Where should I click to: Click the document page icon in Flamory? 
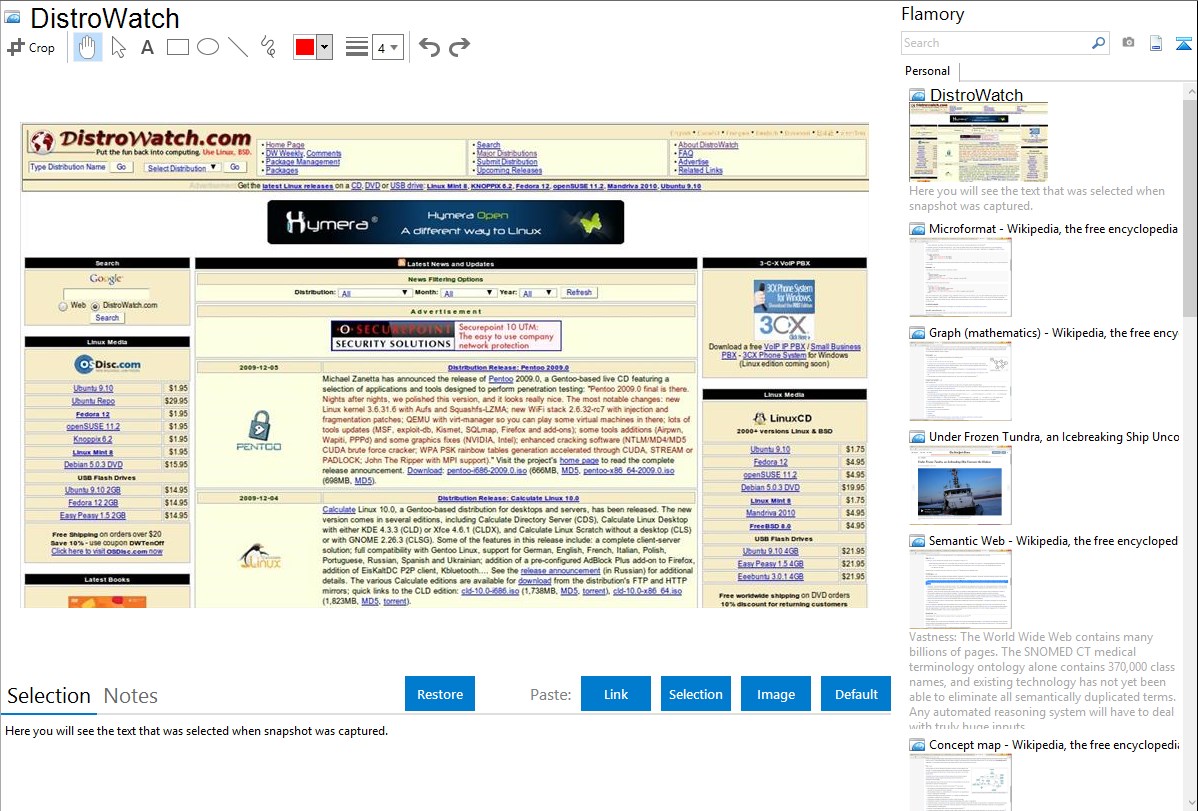(1156, 44)
